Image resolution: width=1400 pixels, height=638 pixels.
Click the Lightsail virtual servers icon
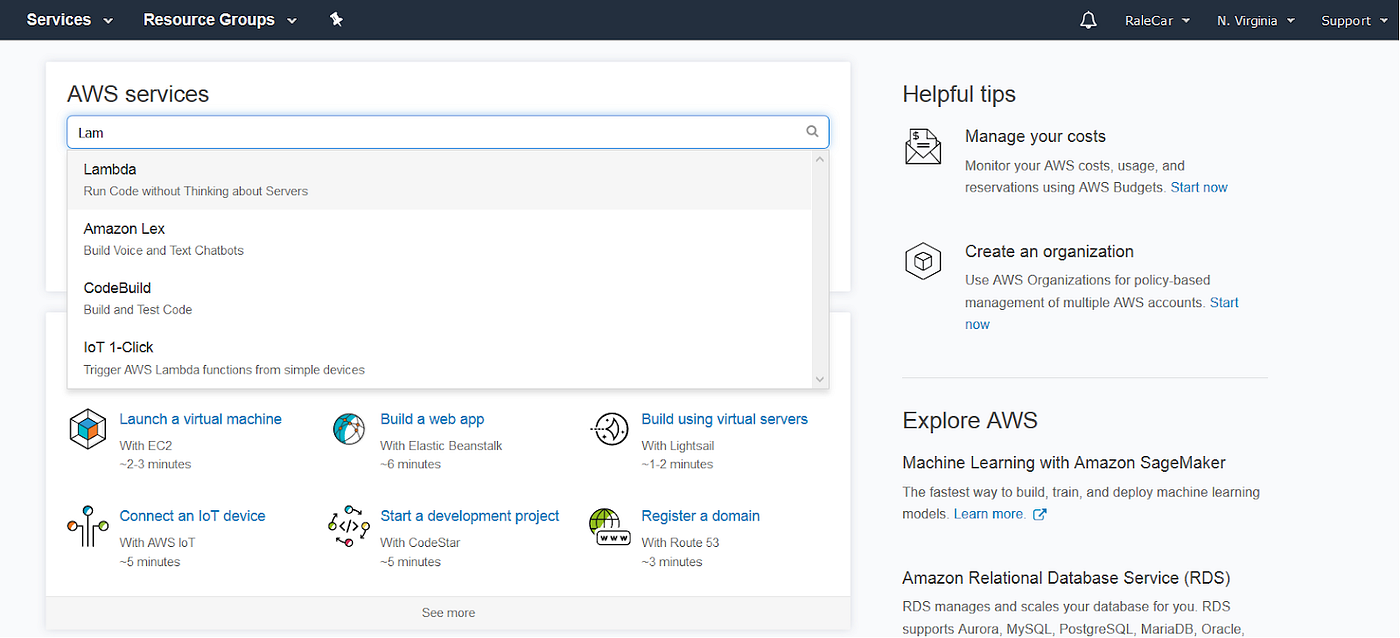[x=609, y=429]
